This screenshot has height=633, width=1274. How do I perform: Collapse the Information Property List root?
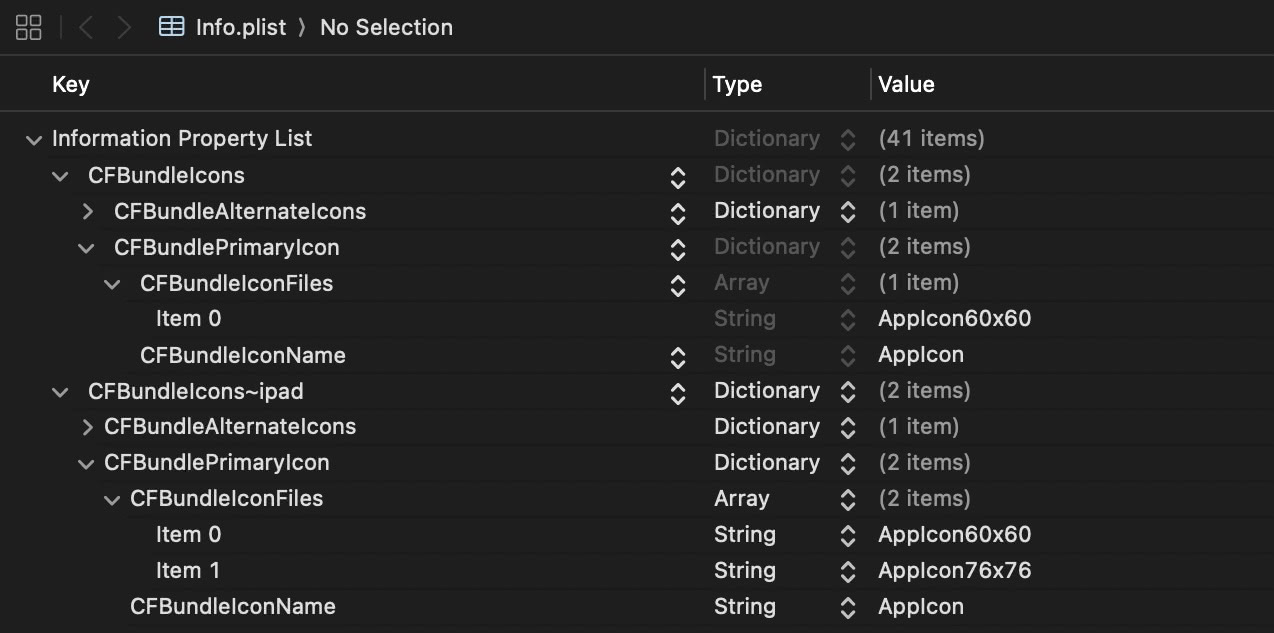pos(34,140)
